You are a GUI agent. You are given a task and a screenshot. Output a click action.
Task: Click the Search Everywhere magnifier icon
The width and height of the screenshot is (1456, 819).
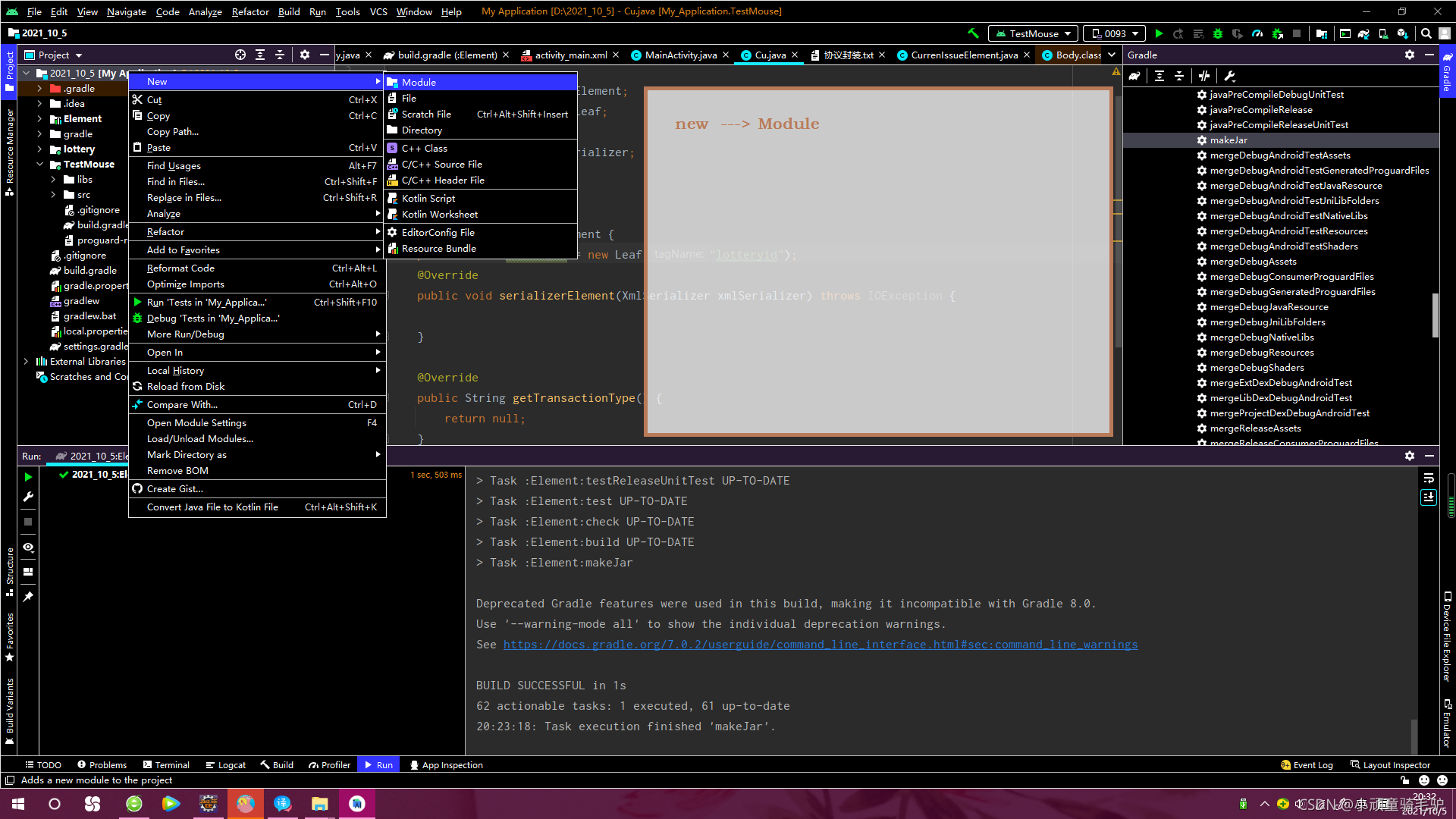pos(1426,33)
